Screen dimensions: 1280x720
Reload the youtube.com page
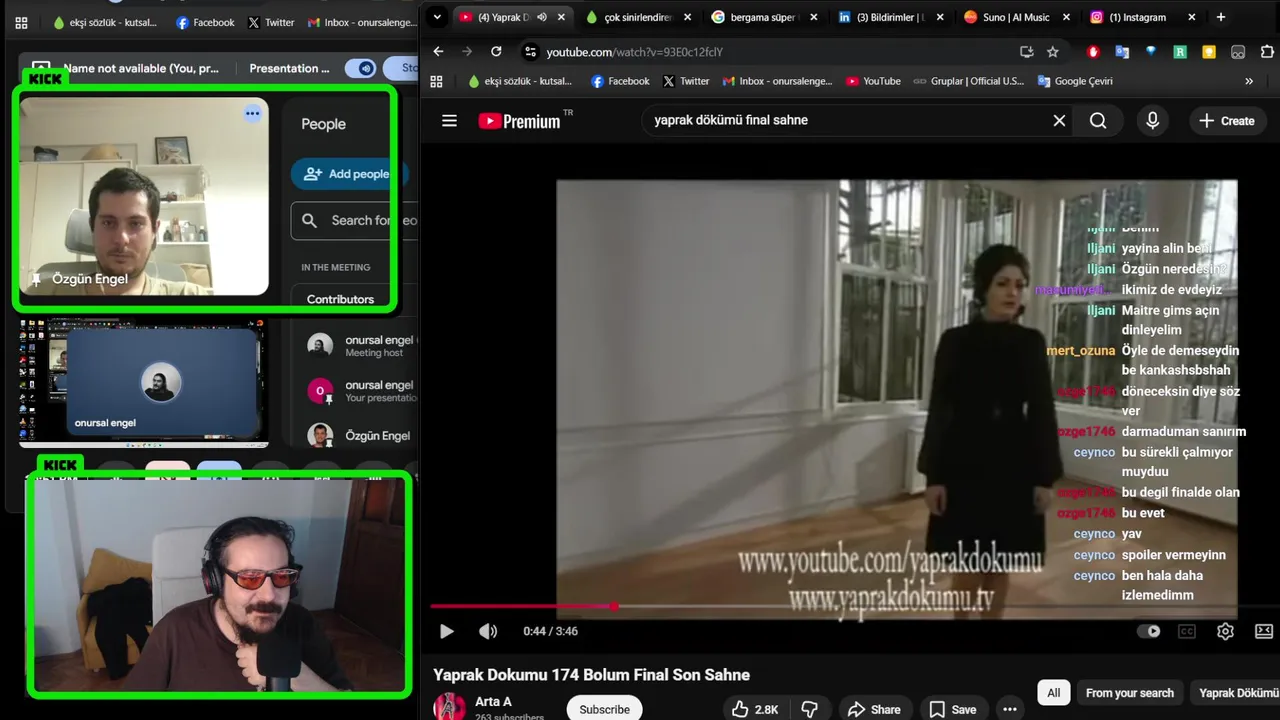[496, 52]
